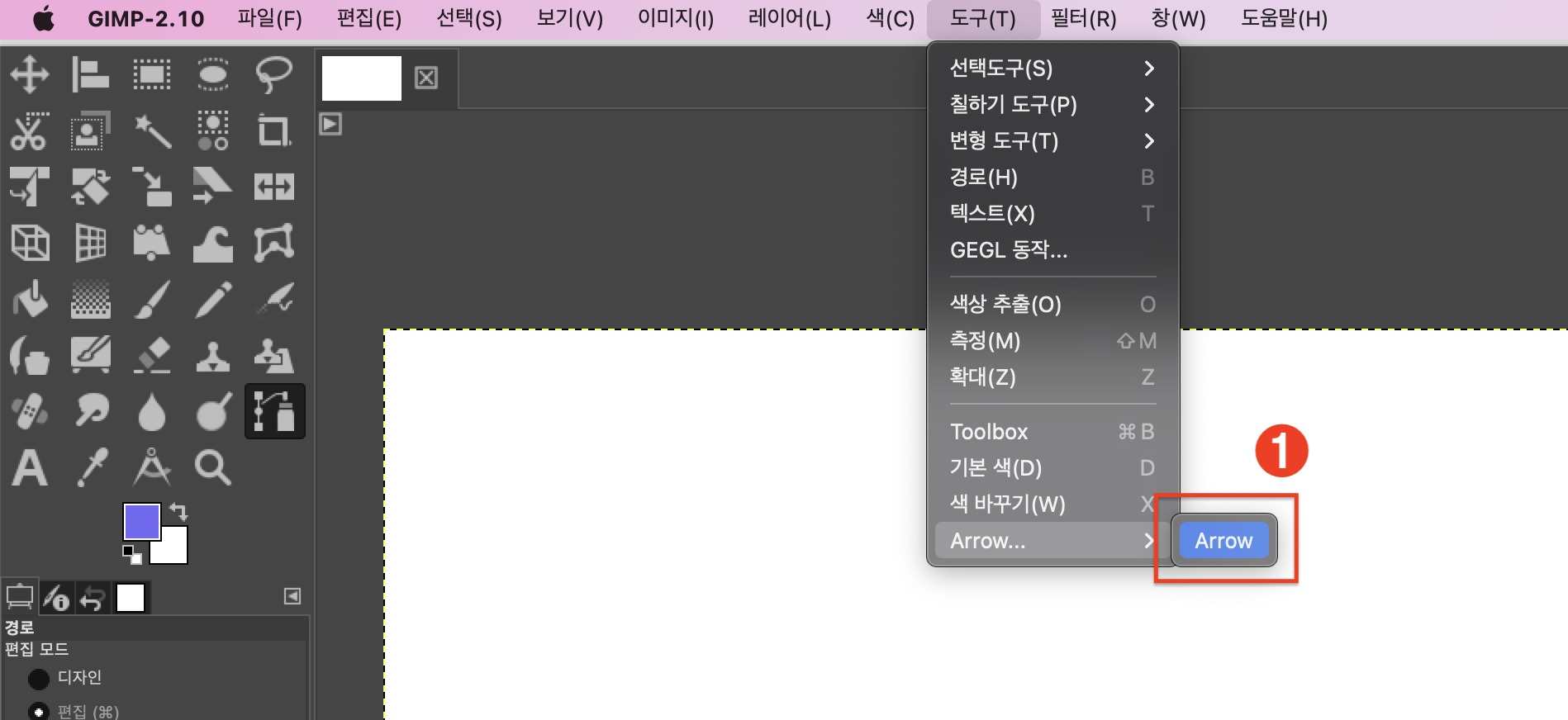Activate the Foreground Select tool

click(x=91, y=130)
